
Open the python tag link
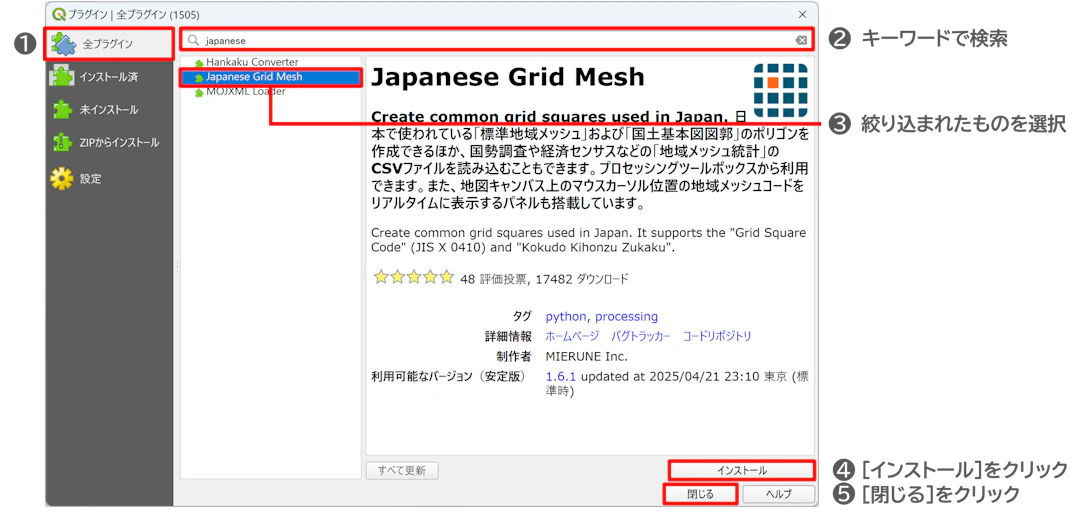pos(566,317)
